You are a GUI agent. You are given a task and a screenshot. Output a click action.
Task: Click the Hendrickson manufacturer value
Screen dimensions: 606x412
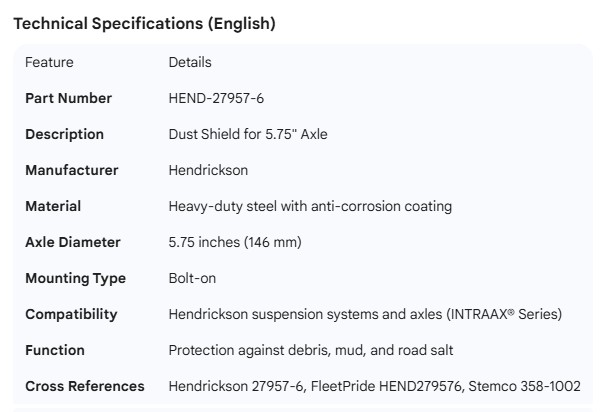pos(208,170)
